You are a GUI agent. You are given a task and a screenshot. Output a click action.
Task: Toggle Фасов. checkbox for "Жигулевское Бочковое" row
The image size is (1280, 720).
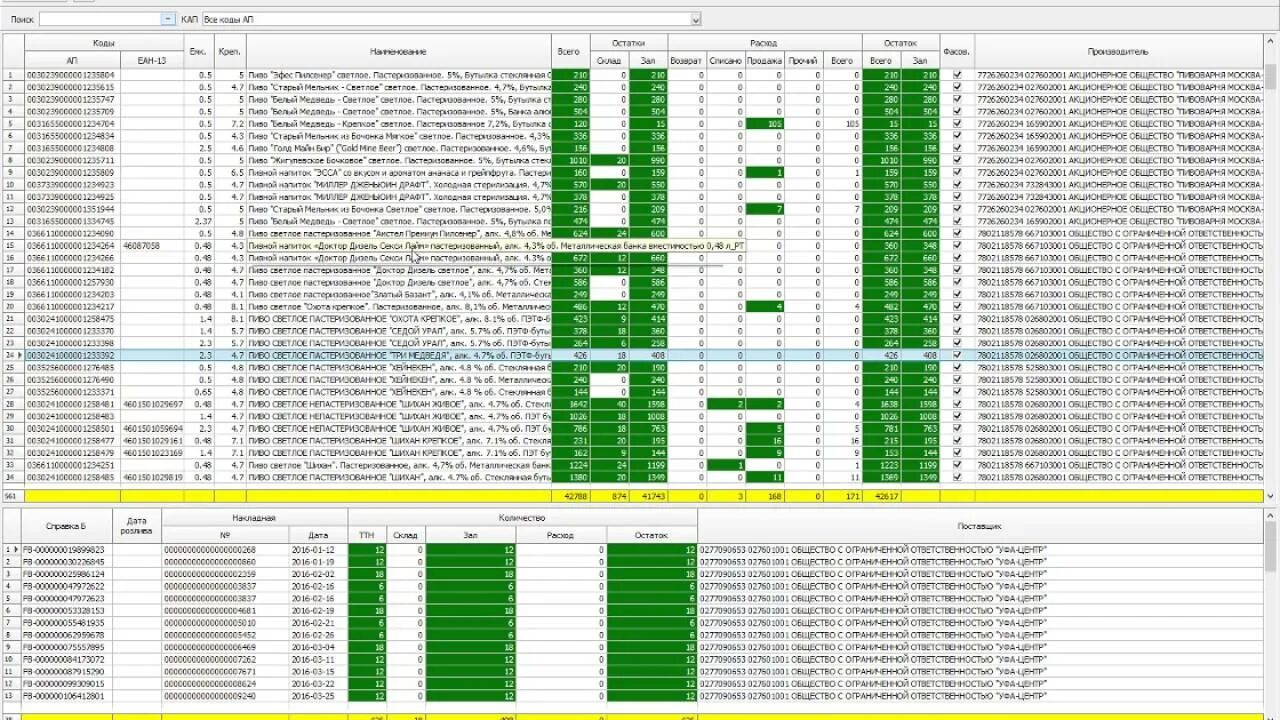pos(958,160)
